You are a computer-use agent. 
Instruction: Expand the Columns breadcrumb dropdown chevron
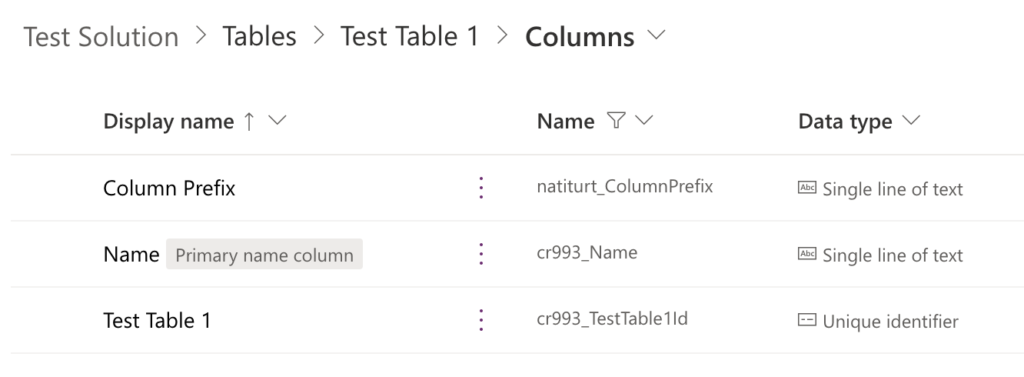pyautogui.click(x=656, y=35)
